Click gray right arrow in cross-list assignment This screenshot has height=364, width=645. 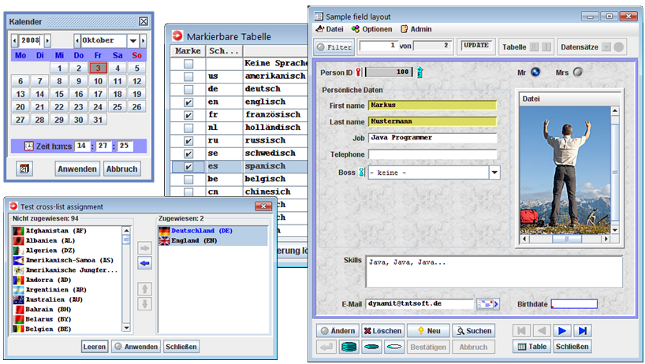pyautogui.click(x=144, y=248)
